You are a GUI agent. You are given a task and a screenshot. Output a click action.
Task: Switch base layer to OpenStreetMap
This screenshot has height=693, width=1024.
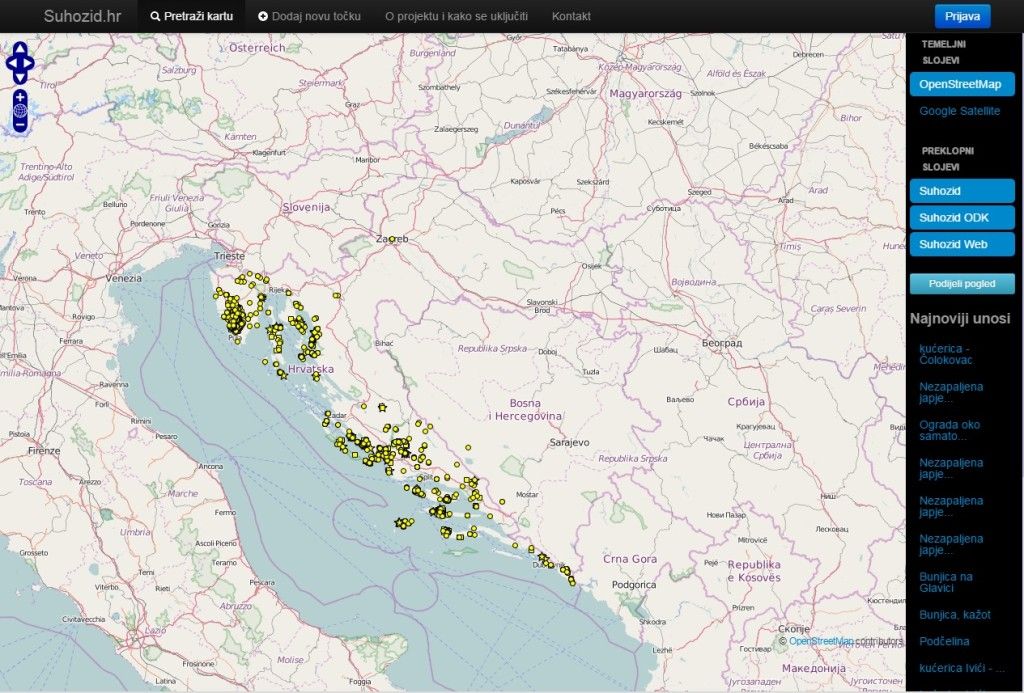click(962, 84)
